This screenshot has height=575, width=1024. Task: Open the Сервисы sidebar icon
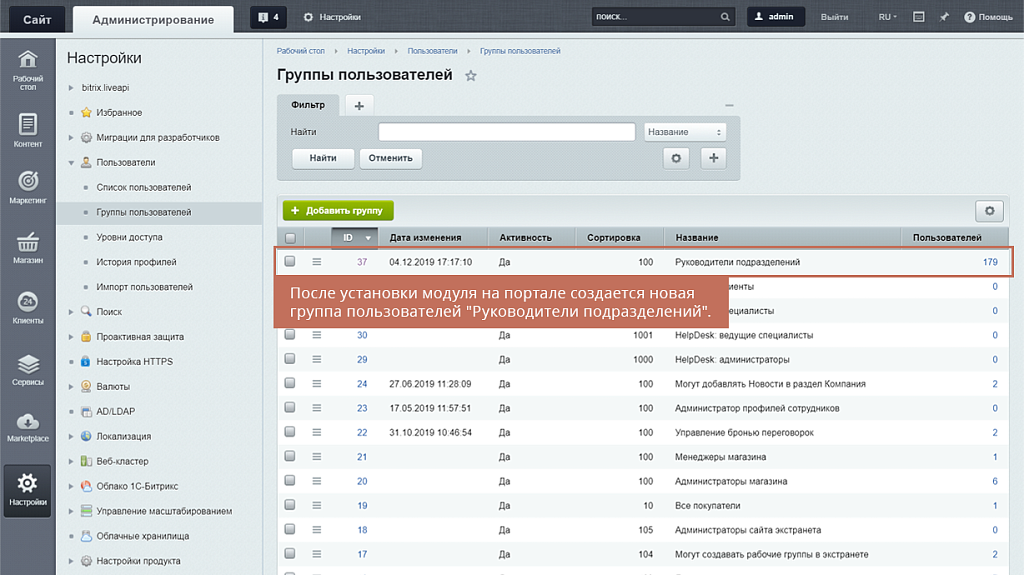[x=27, y=368]
